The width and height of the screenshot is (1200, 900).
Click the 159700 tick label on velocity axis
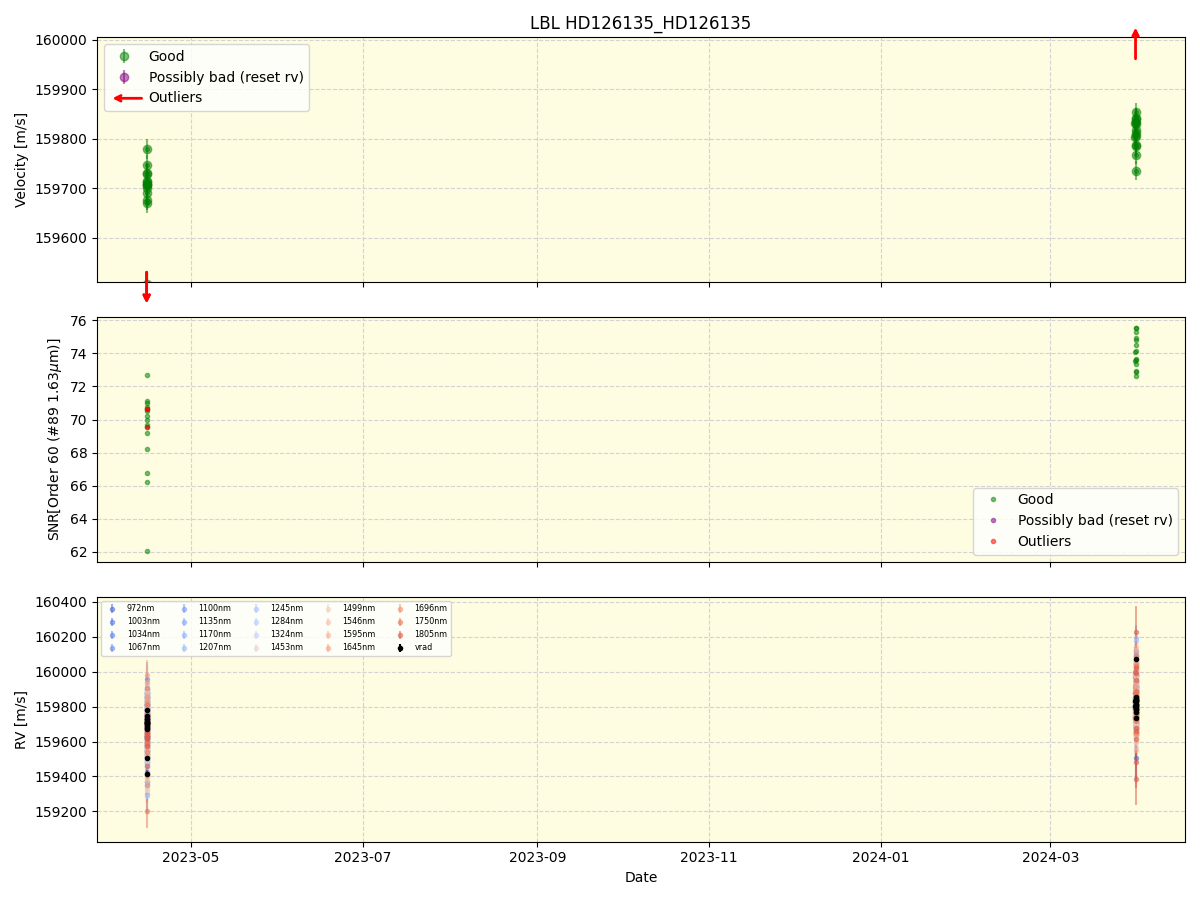(x=59, y=189)
